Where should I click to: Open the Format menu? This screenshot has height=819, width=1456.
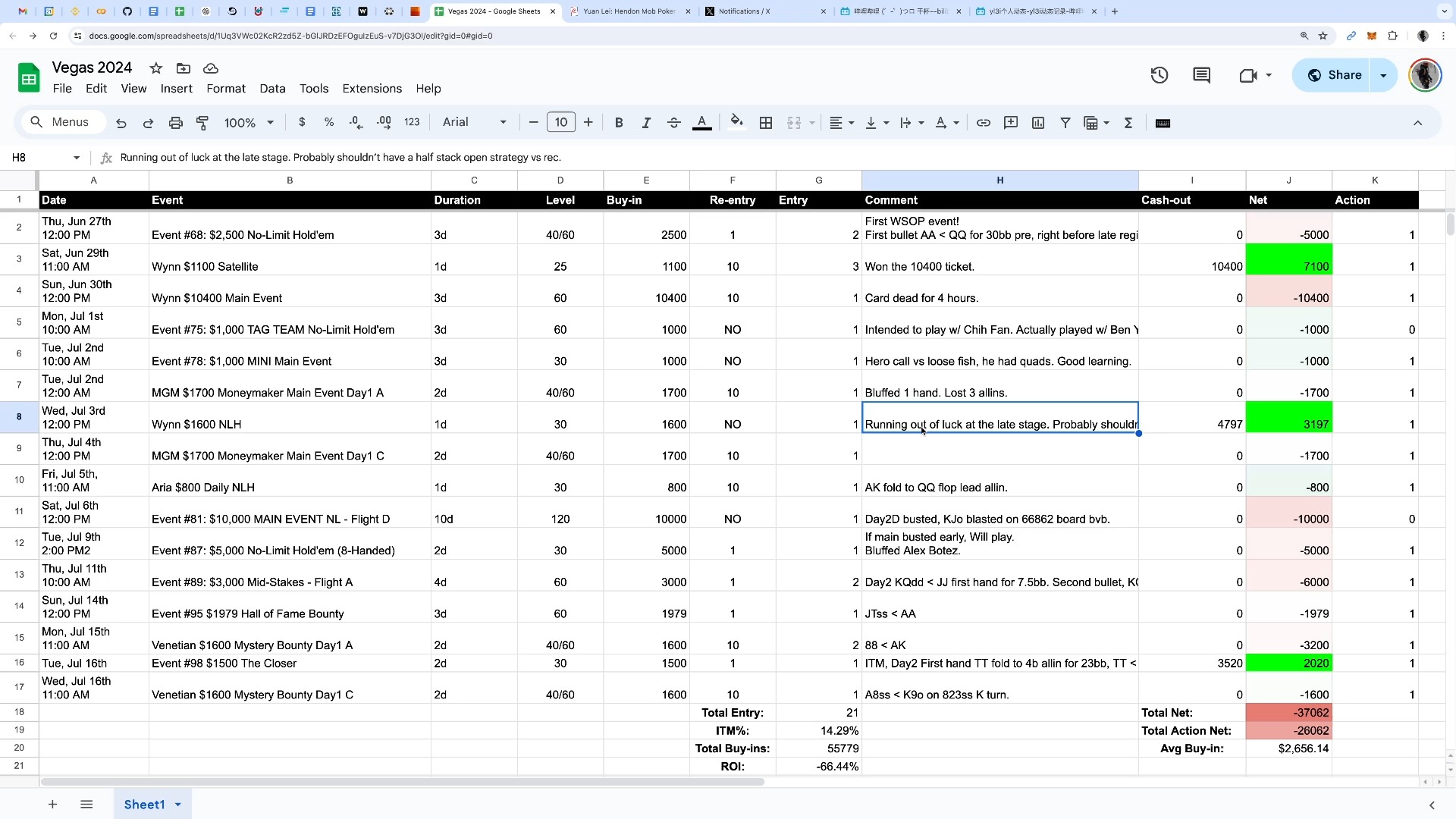(226, 89)
